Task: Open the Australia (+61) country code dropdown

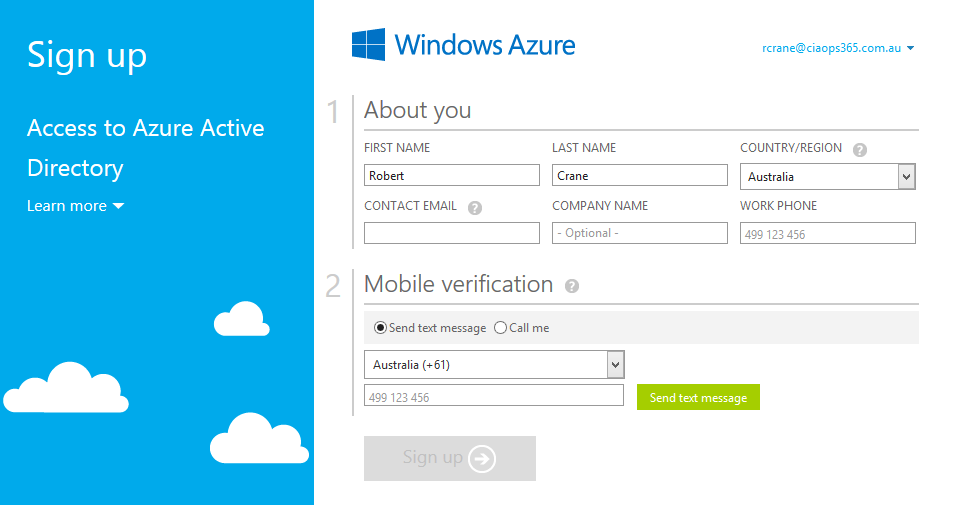Action: tap(495, 365)
